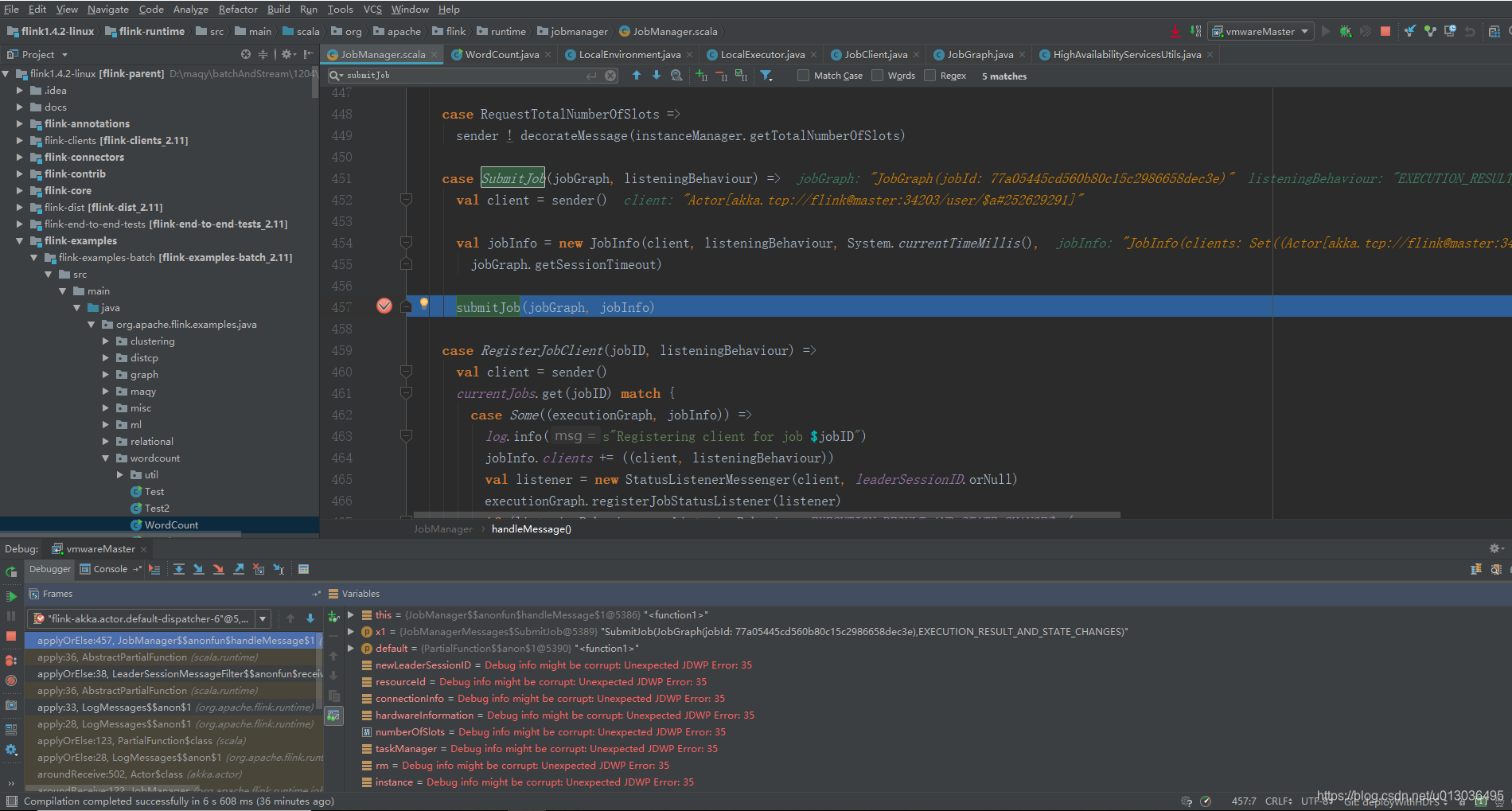Enable Match Case checkbox
The height and width of the screenshot is (811, 1512).
point(803,76)
